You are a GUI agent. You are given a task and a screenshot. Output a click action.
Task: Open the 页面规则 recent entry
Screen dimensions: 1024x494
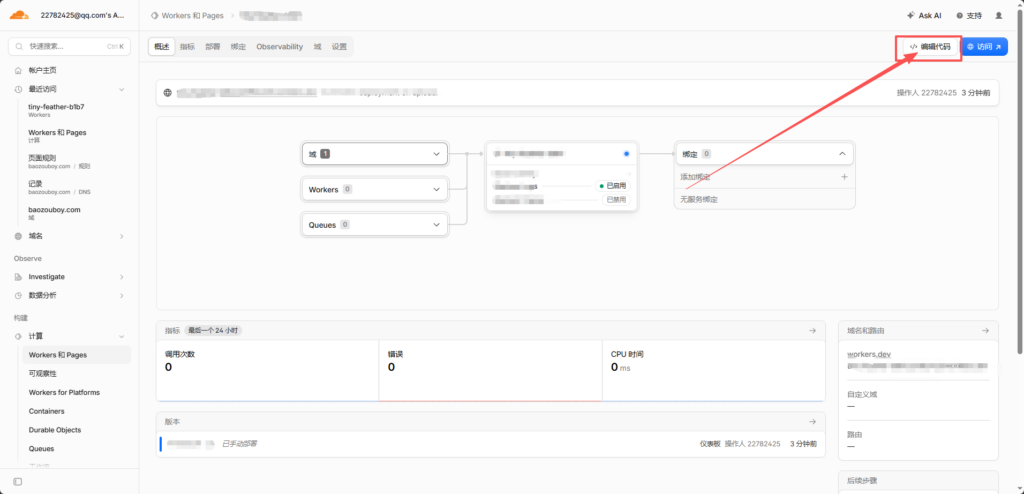[59, 161]
